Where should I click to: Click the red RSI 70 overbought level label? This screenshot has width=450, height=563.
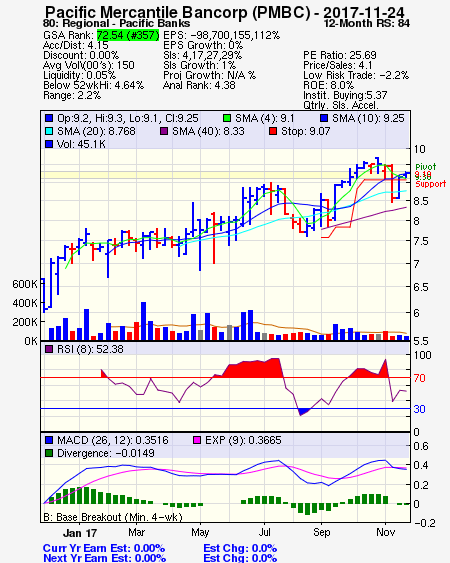(x=419, y=378)
